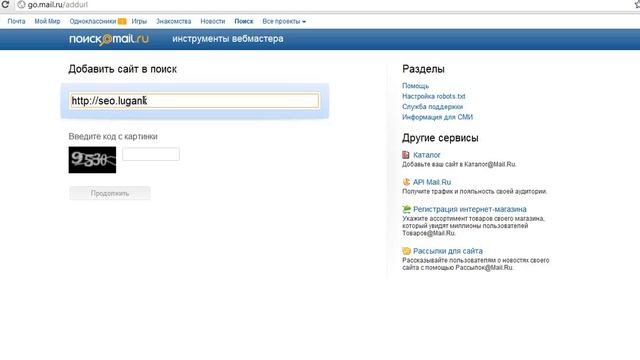The width and height of the screenshot is (640, 360).
Task: Open the API Mail.Ru link
Action: point(432,182)
